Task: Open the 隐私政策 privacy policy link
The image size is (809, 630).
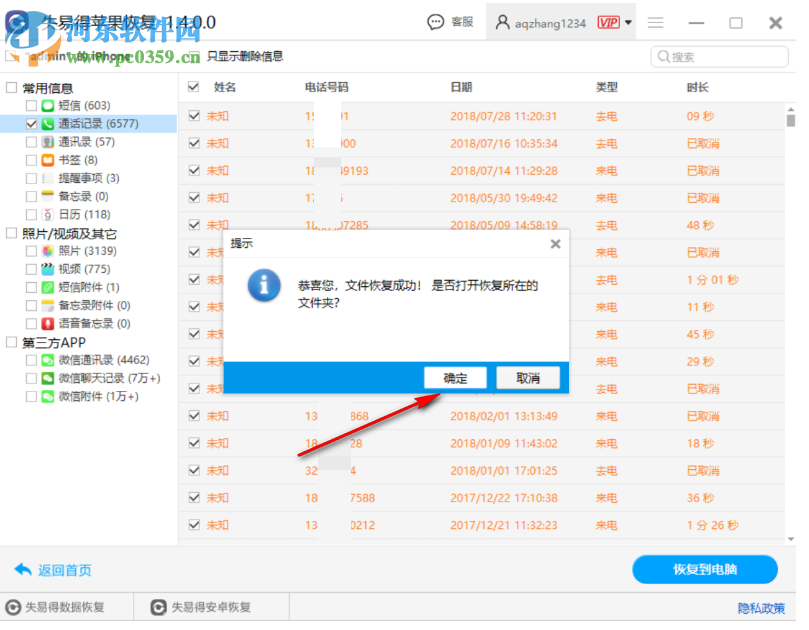Action: tap(761, 607)
